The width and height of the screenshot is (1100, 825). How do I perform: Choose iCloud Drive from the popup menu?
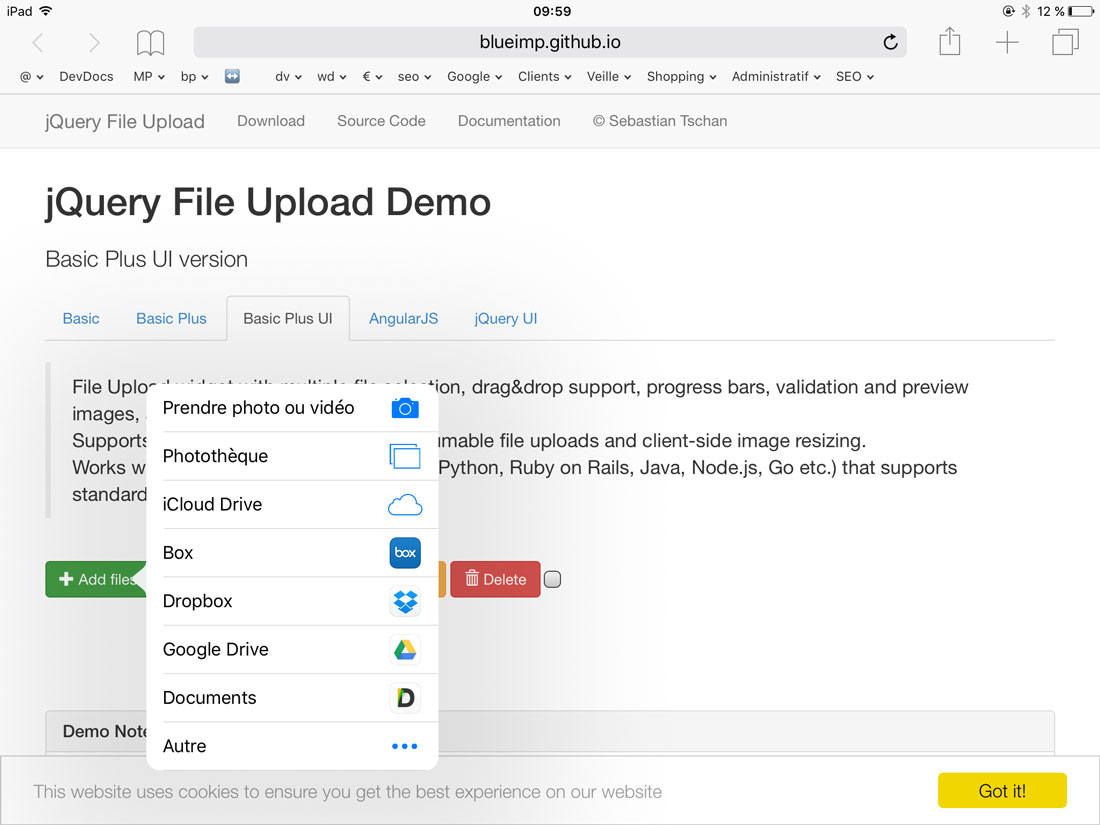[x=293, y=504]
